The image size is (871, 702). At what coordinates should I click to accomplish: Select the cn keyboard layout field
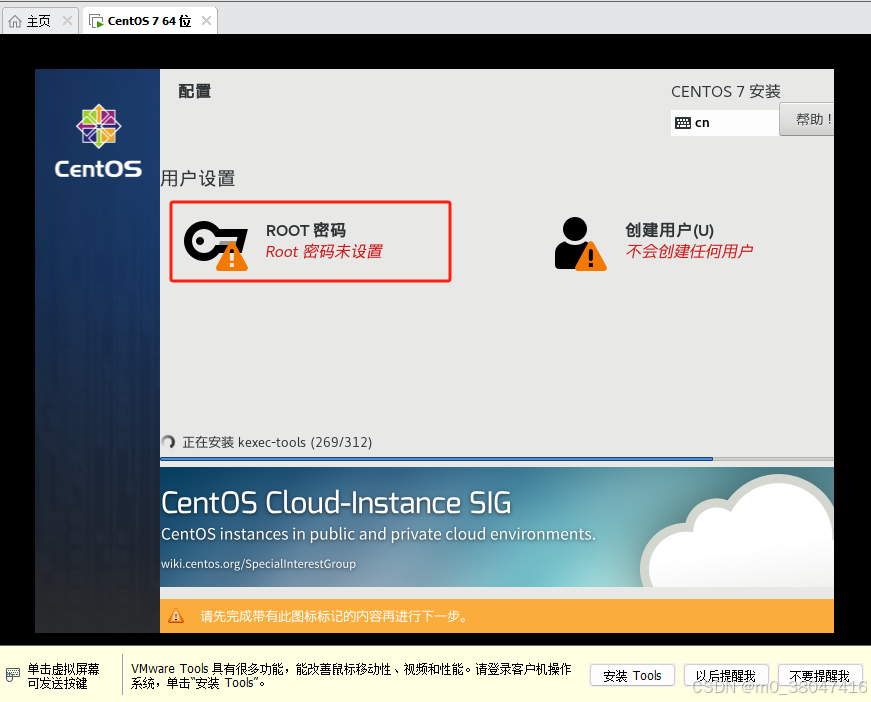[x=724, y=123]
